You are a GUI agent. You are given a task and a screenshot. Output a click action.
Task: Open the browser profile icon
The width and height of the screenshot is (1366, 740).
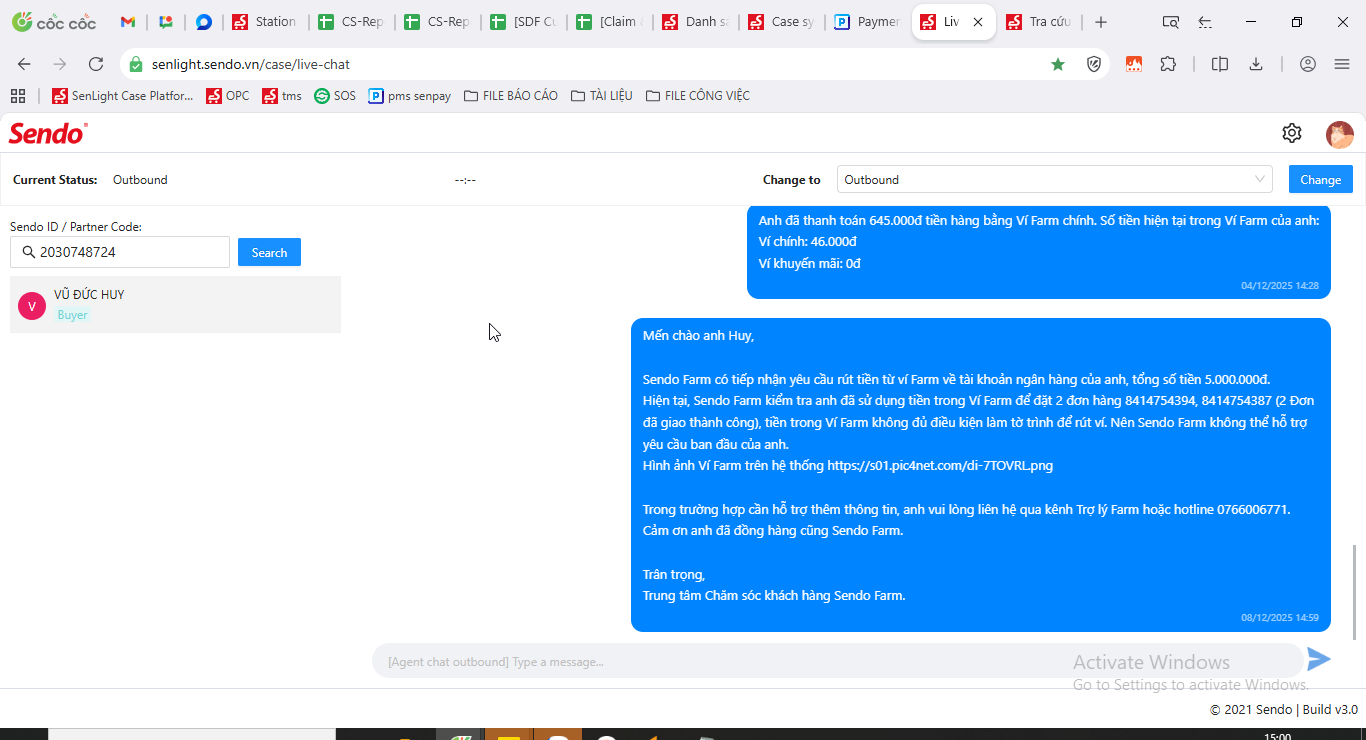(1308, 64)
